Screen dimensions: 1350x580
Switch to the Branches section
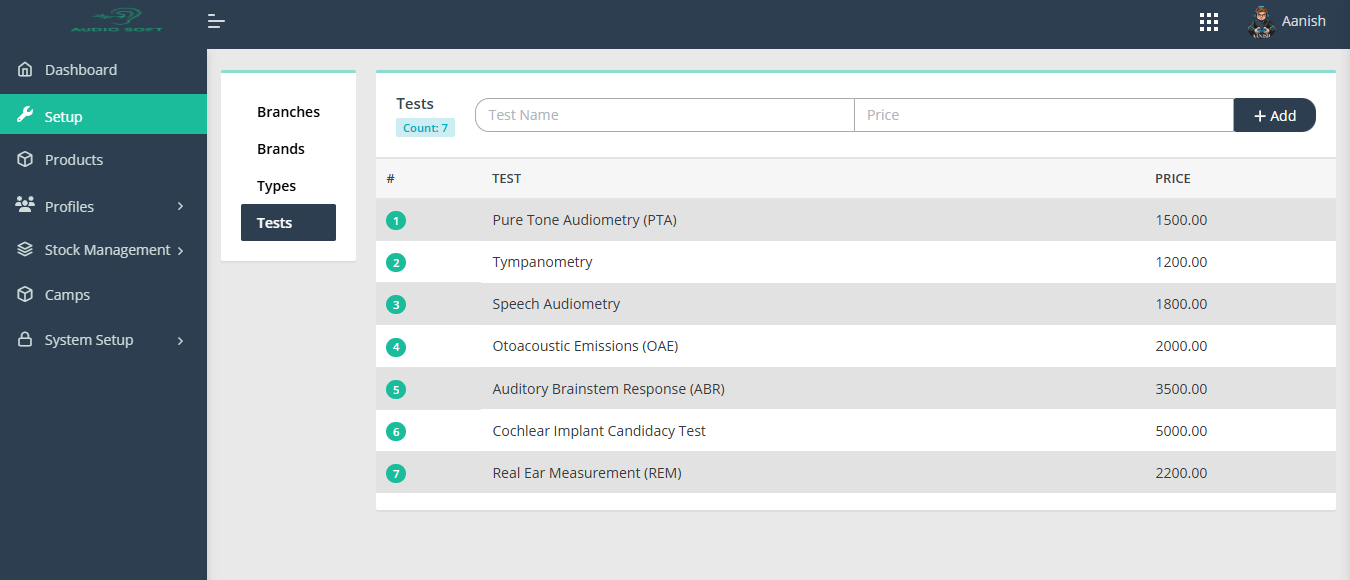[288, 111]
